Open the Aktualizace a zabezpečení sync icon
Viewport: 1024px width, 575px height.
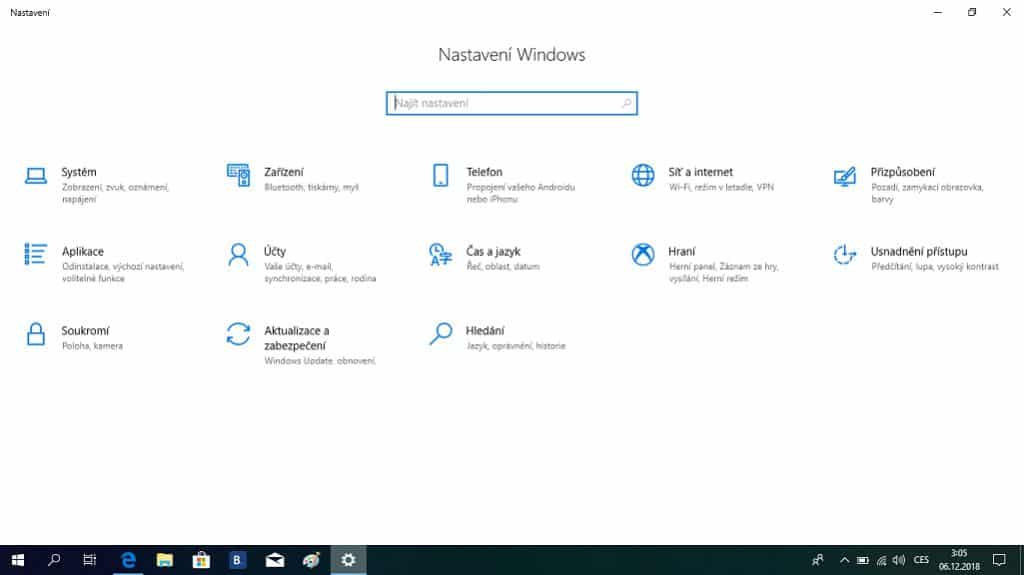pos(238,334)
